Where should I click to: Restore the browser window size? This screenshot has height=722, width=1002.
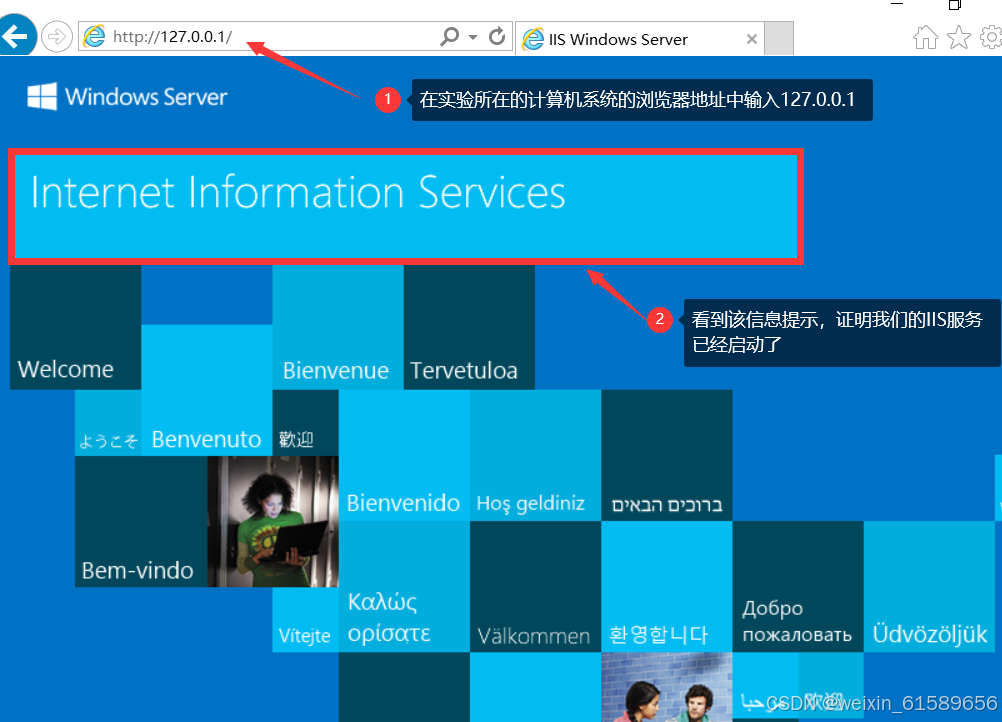point(955,4)
